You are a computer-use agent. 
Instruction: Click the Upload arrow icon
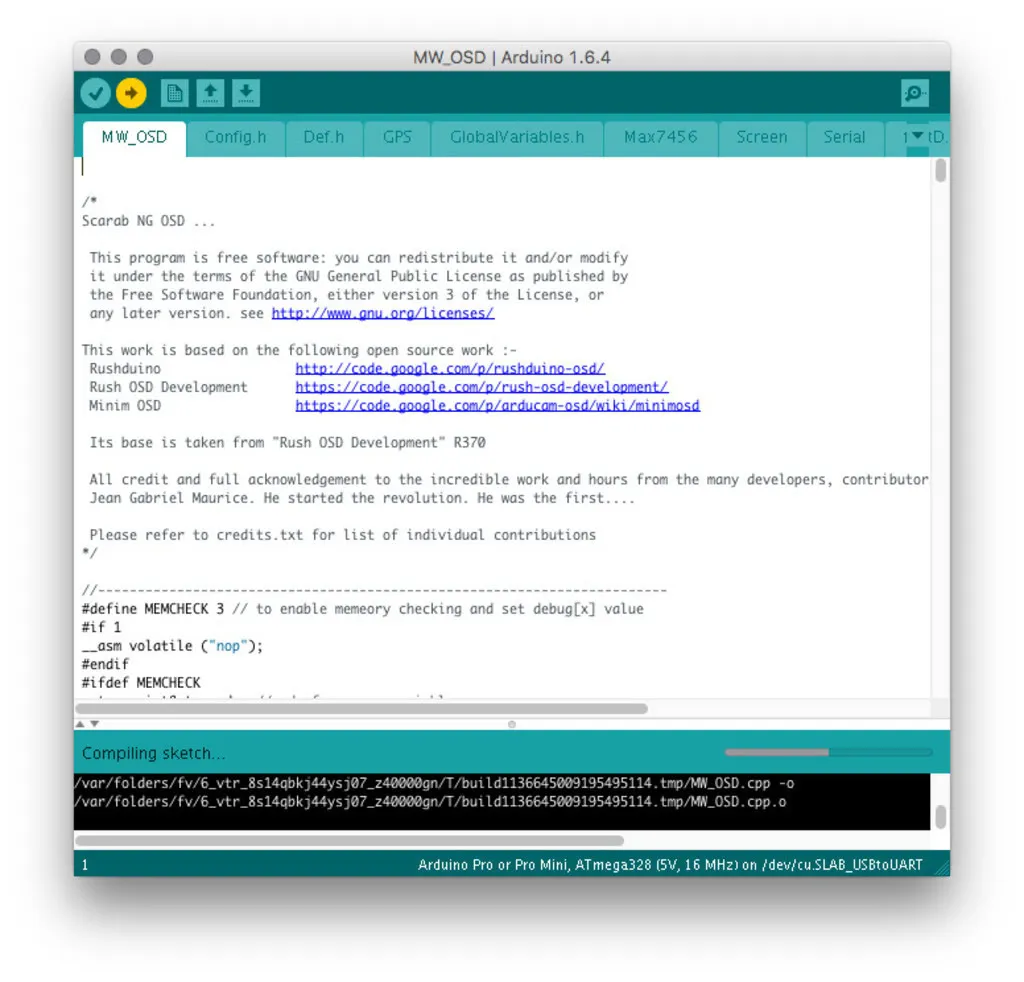pos(131,94)
